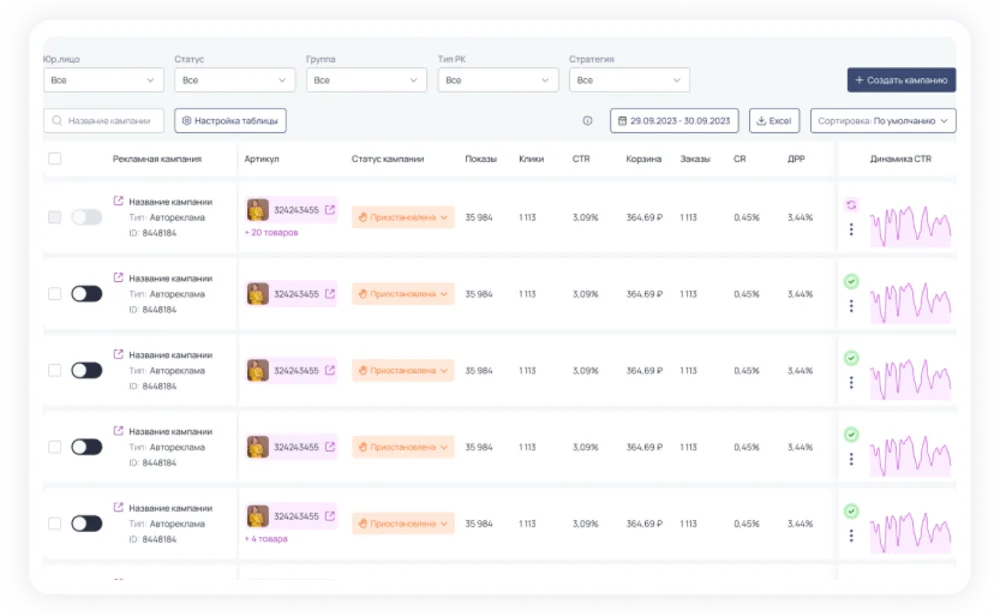This screenshot has width=1000, height=616.
Task: Click the info icon beside the date range
Action: 588,121
